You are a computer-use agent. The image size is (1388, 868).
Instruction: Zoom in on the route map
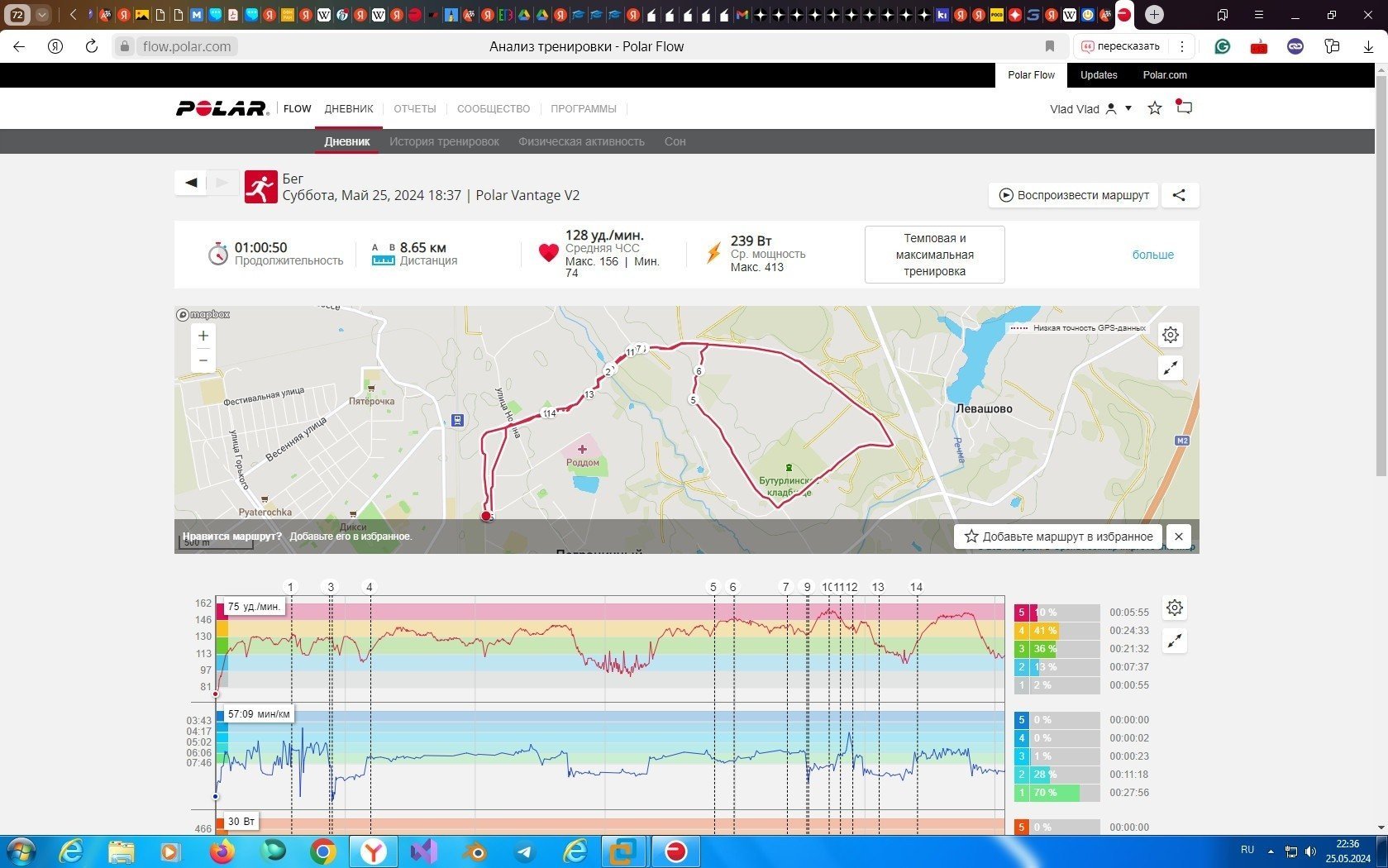(203, 336)
